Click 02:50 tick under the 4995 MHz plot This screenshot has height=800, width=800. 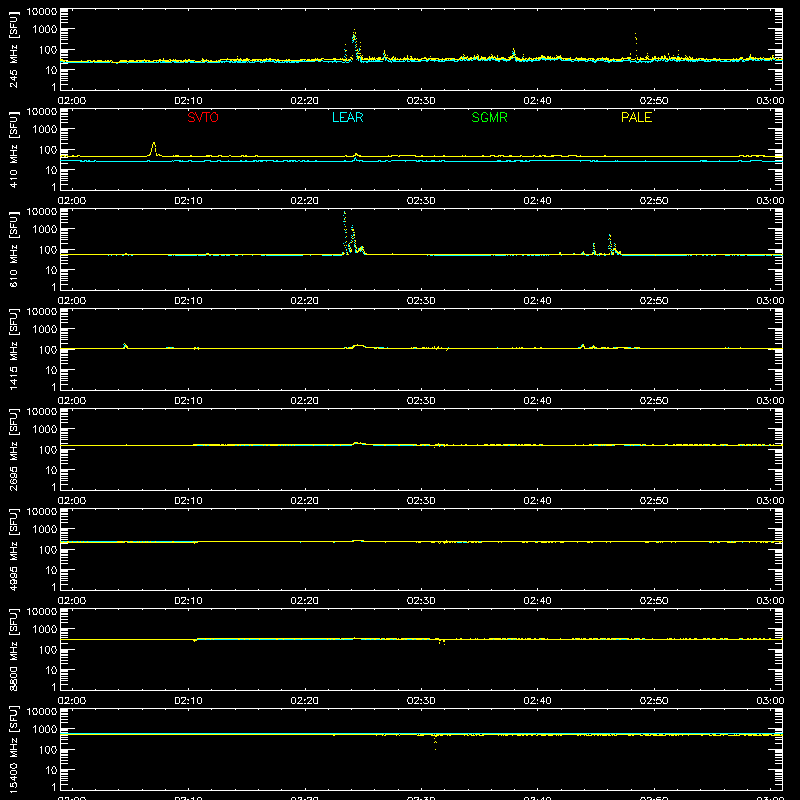pyautogui.click(x=654, y=601)
